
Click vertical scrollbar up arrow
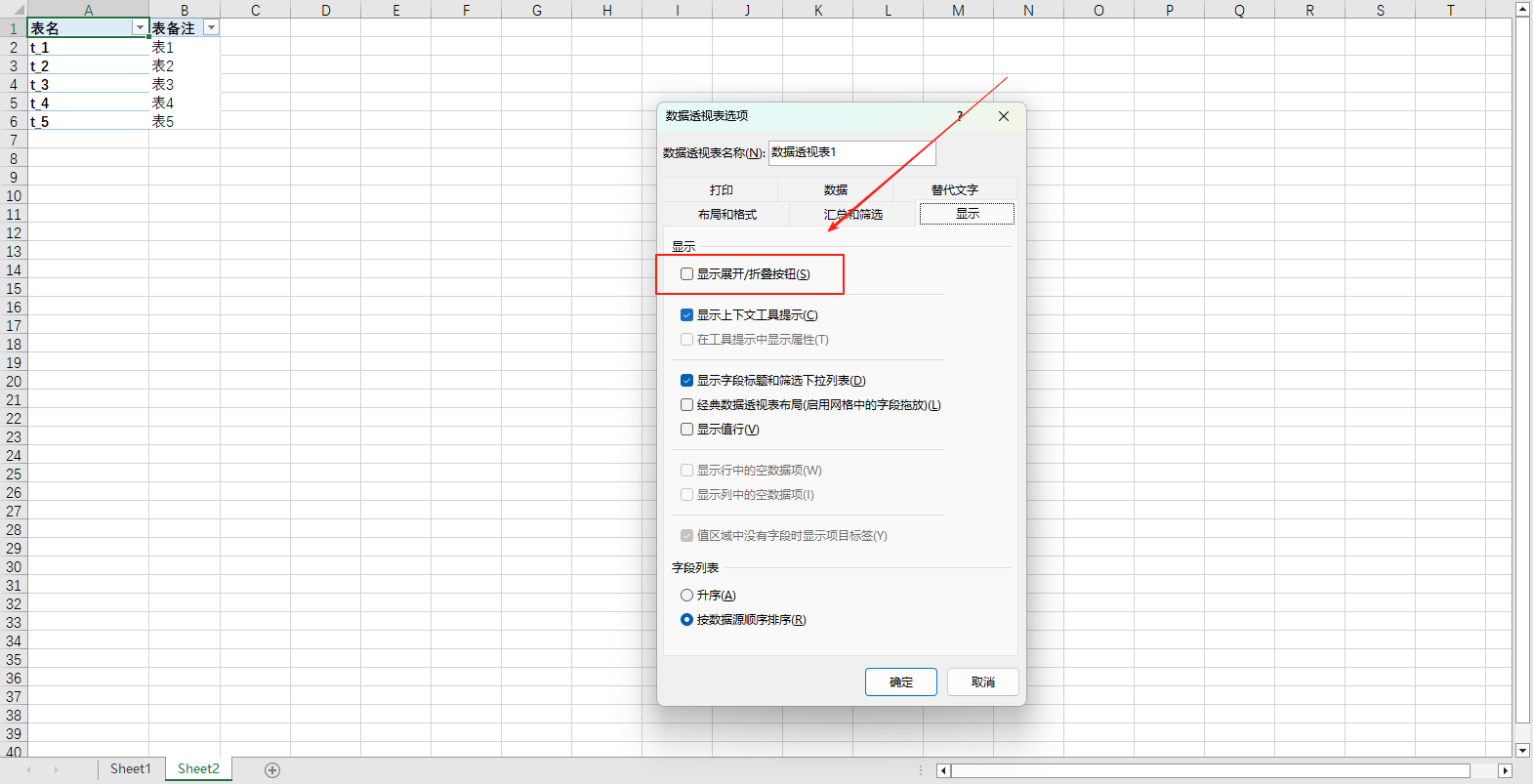point(1522,8)
